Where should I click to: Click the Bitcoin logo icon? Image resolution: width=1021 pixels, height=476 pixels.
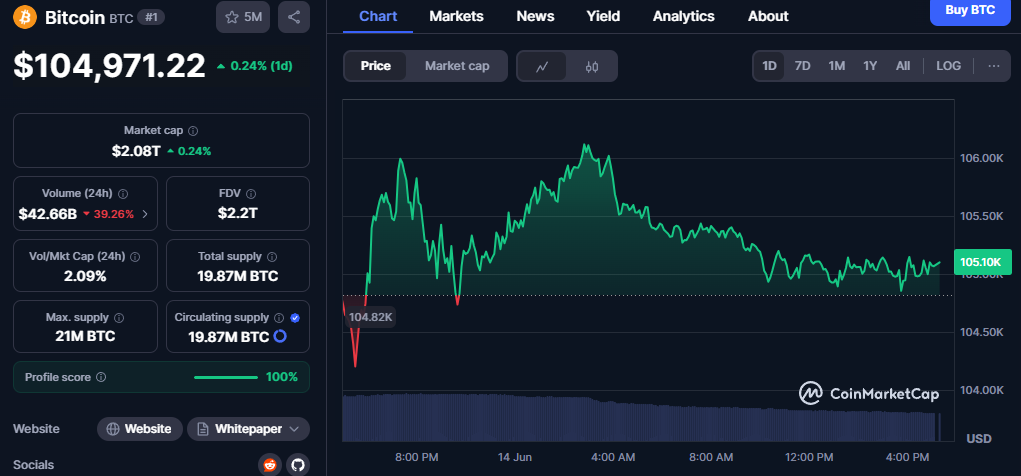pos(25,18)
